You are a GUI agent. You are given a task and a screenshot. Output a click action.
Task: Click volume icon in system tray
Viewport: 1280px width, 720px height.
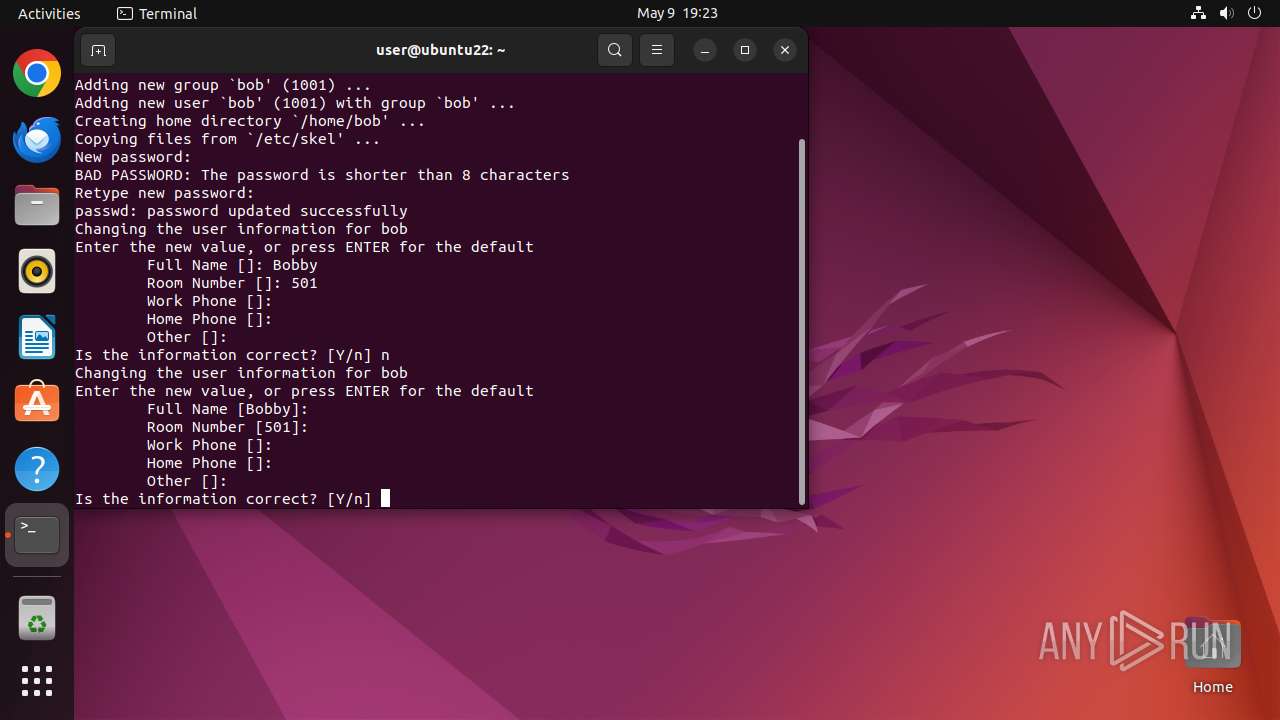pyautogui.click(x=1226, y=13)
